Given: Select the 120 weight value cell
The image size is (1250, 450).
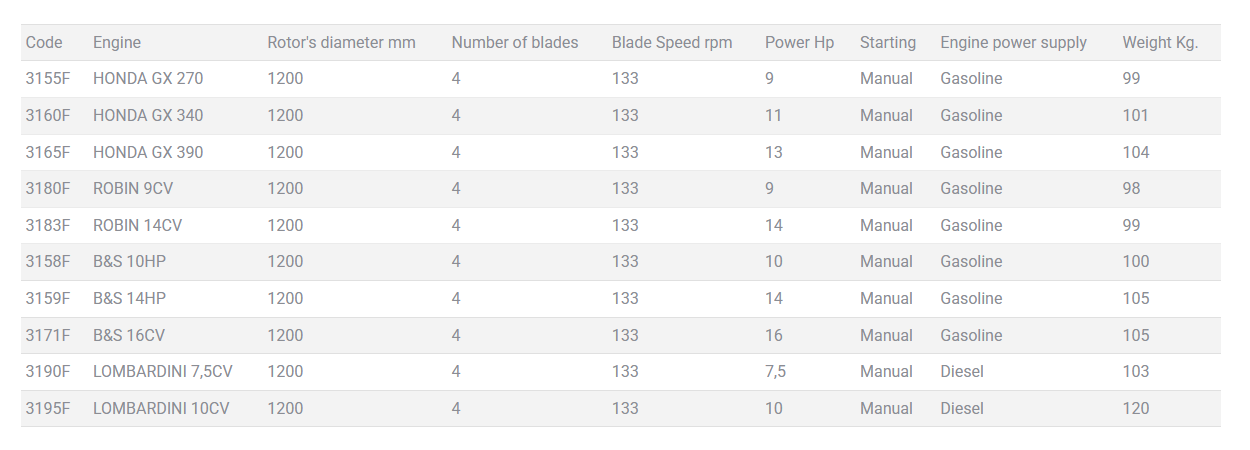Looking at the screenshot, I should (x=1136, y=409).
